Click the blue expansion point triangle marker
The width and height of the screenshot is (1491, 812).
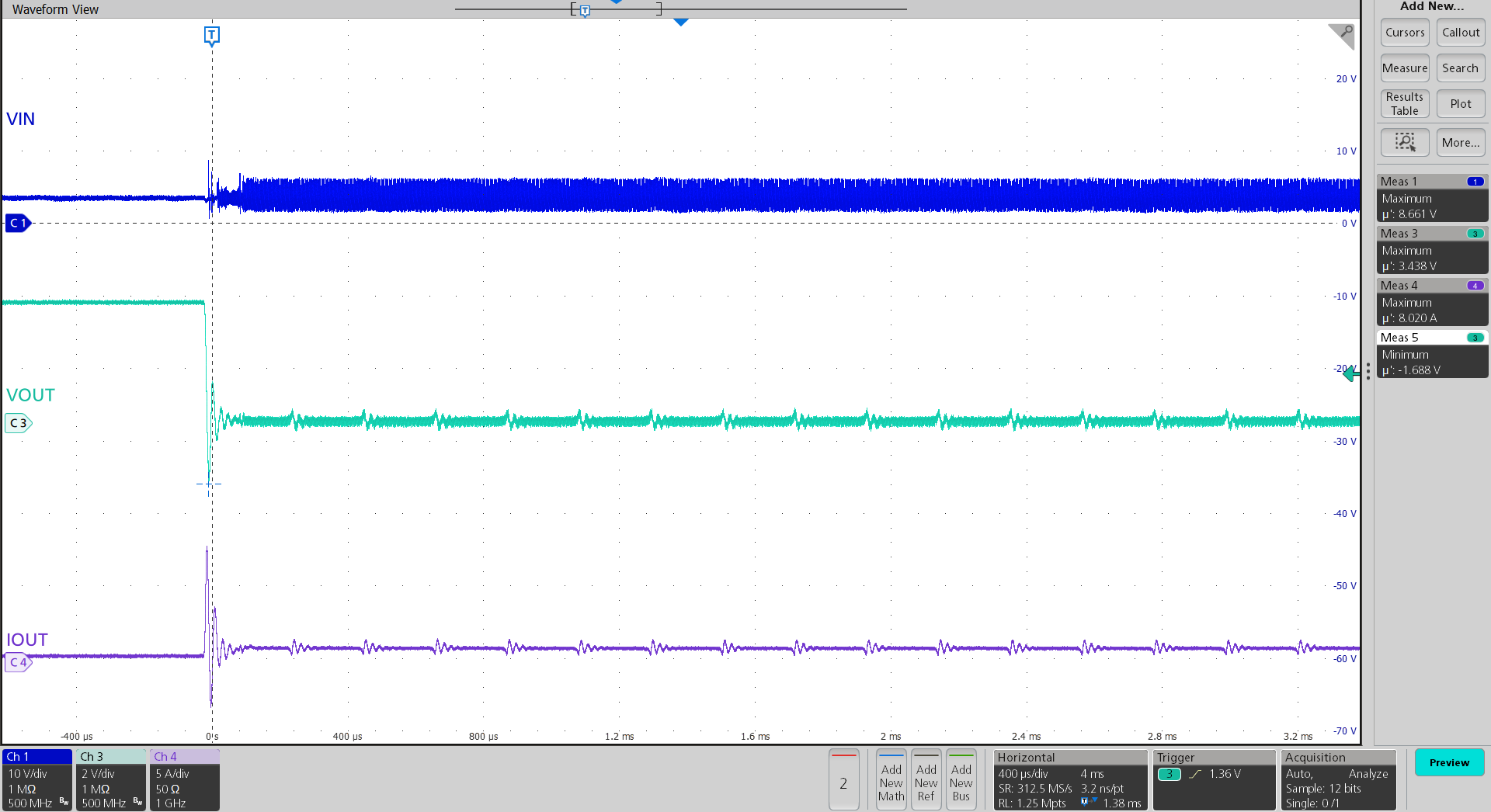click(x=681, y=23)
